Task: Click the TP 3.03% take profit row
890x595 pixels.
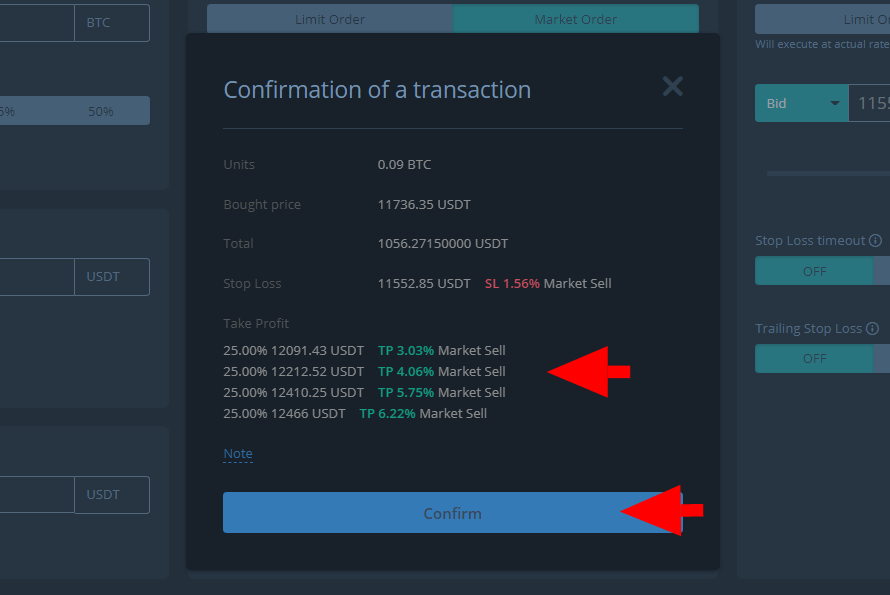Action: click(364, 350)
